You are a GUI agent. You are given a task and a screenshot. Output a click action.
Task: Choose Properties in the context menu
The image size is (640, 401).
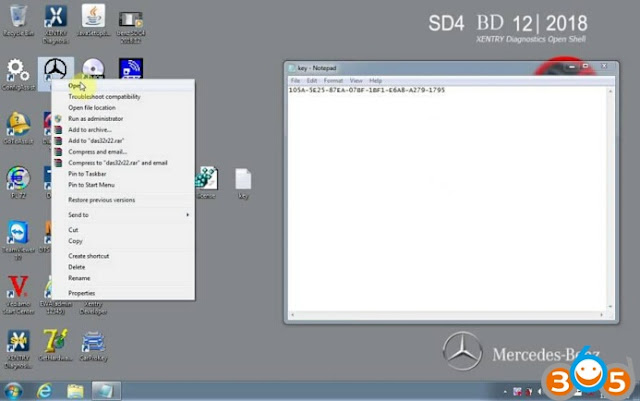(x=123, y=293)
